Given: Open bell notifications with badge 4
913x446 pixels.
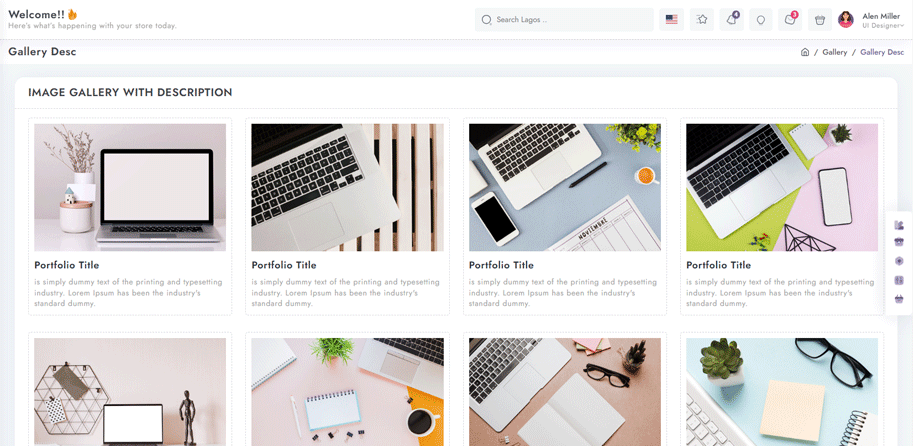Looking at the screenshot, I should (731, 19).
